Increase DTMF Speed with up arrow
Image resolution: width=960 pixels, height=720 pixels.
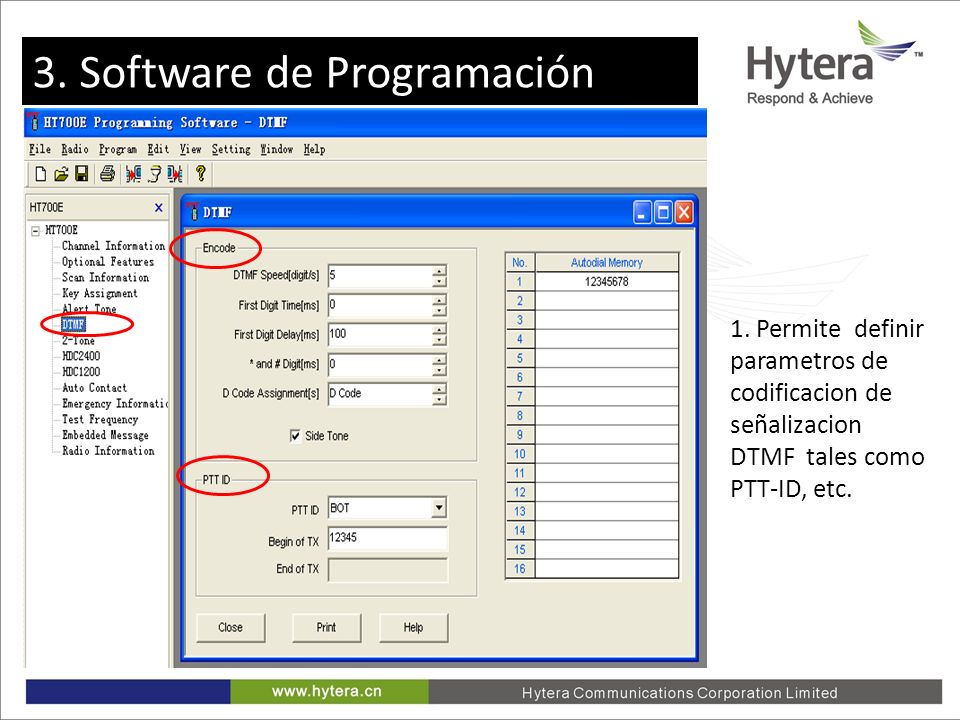(439, 270)
